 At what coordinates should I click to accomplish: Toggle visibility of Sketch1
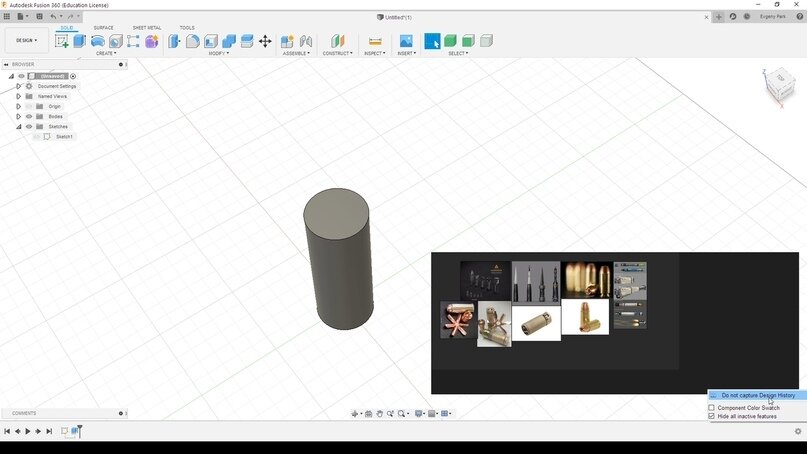(x=37, y=136)
